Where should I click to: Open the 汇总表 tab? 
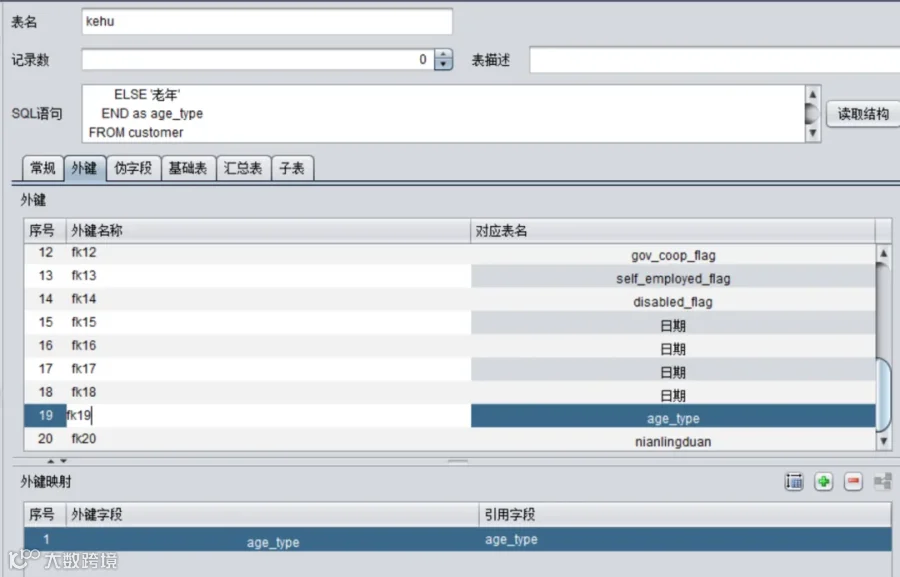pyautogui.click(x=243, y=168)
